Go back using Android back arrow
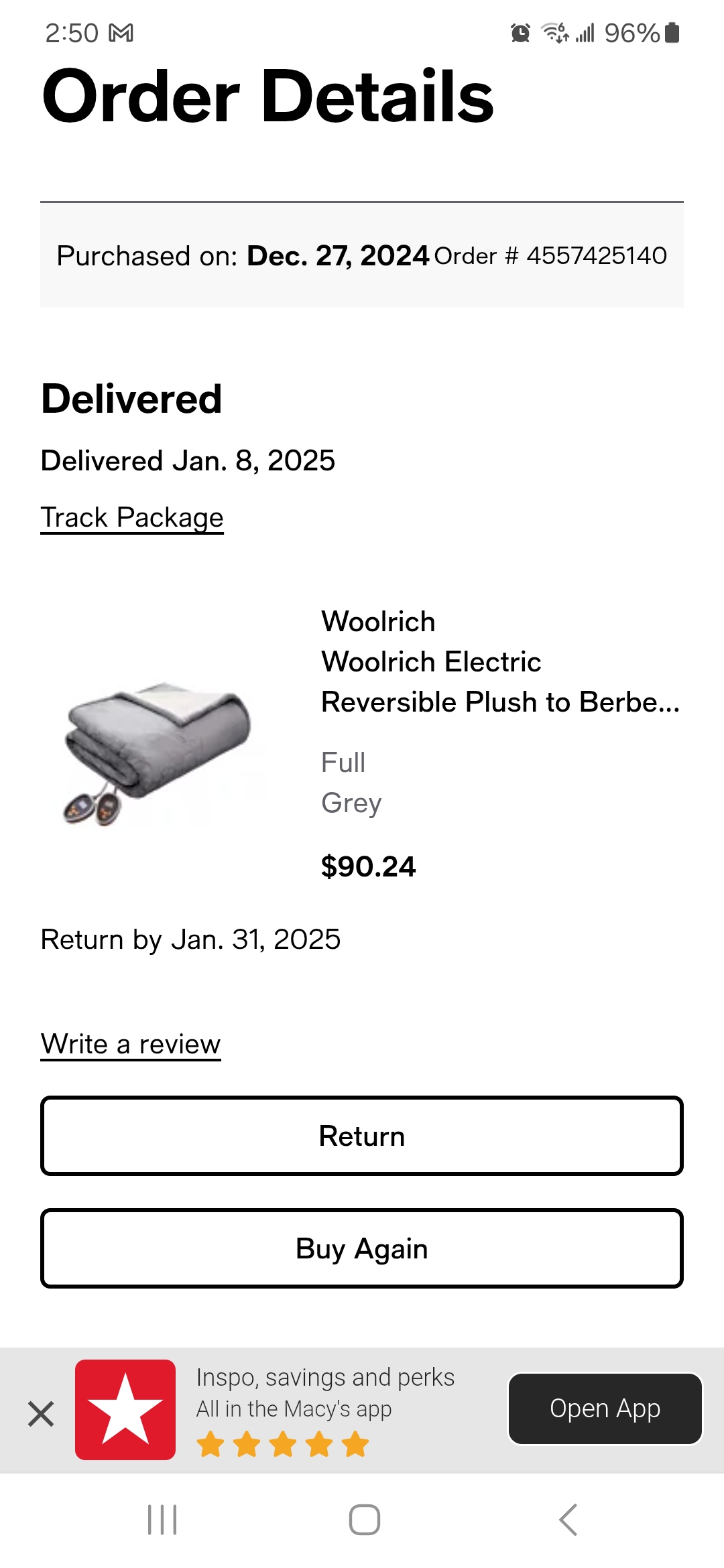 pos(568,1519)
